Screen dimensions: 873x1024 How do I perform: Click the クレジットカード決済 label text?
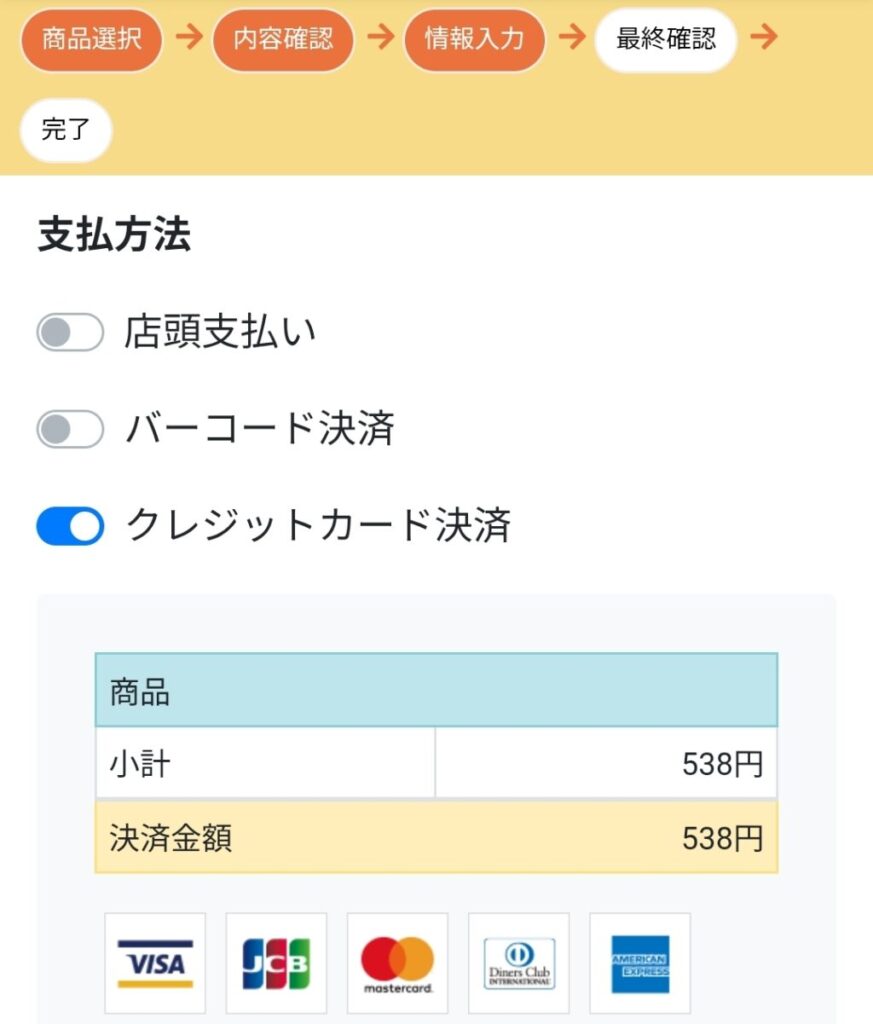pyautogui.click(x=318, y=526)
